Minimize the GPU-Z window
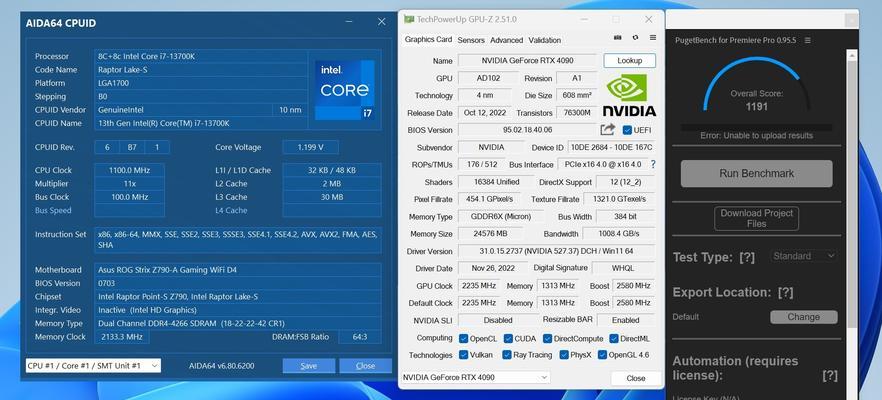 point(584,19)
